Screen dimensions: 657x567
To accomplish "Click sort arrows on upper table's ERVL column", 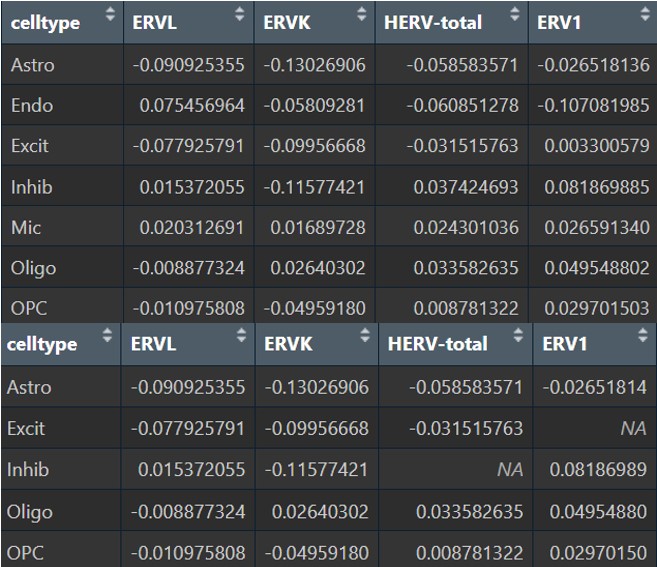I will (238, 15).
